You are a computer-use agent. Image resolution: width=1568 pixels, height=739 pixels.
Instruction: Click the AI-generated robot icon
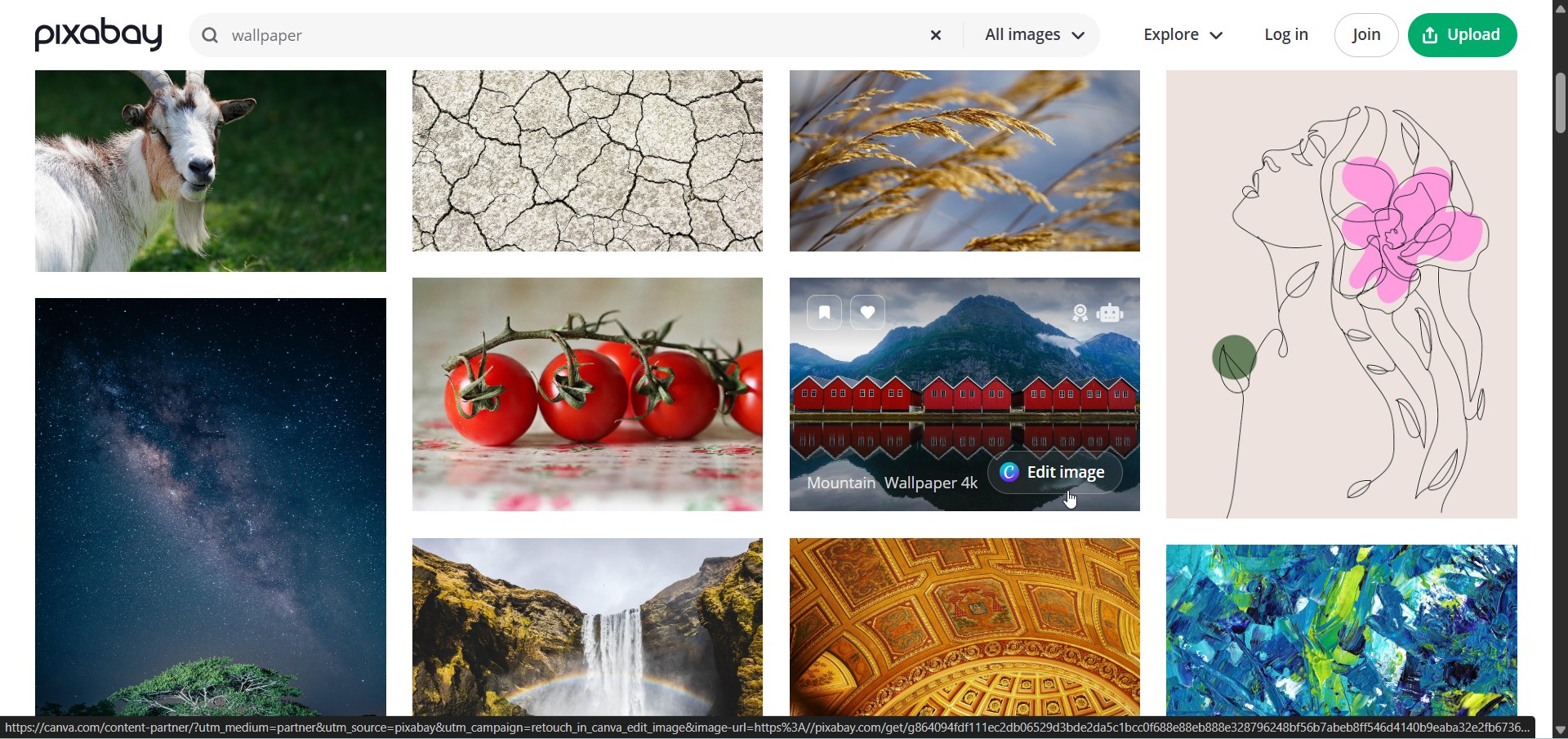click(x=1111, y=314)
